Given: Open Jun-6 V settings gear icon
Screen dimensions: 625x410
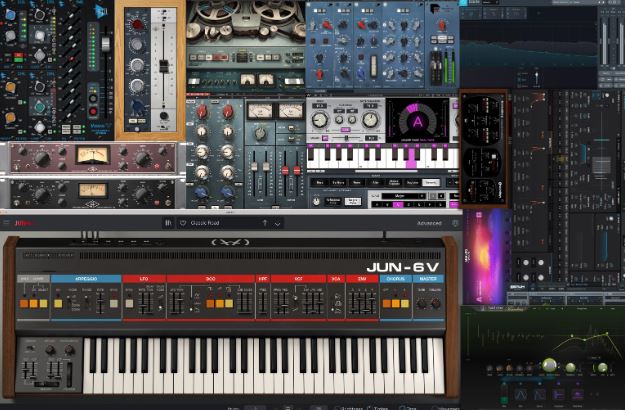Looking at the screenshot, I should [455, 223].
